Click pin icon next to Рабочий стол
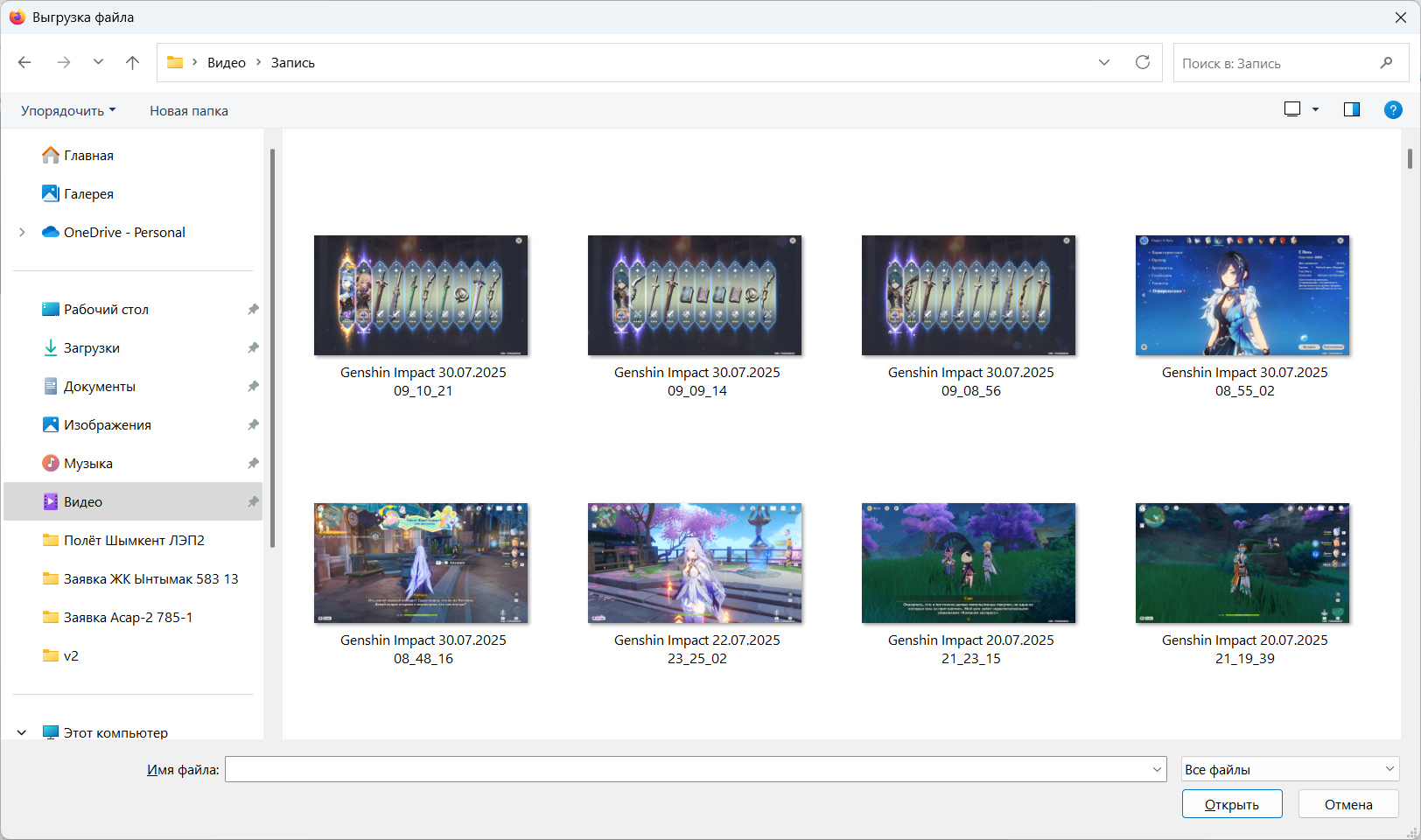Screen dimensions: 1421x840 (x=253, y=309)
